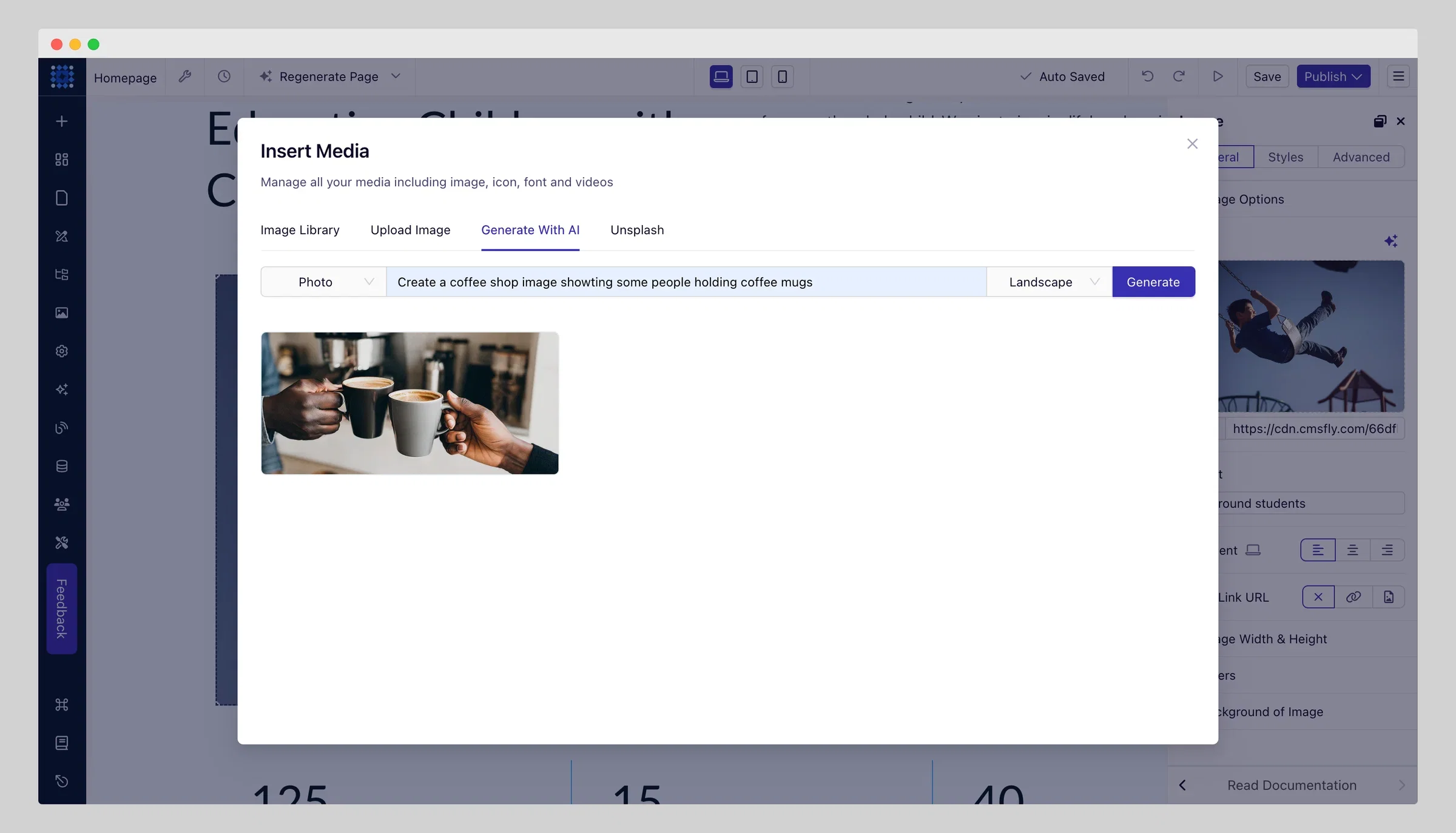Open the media image icon in sidebar
This screenshot has height=833, width=1456.
click(61, 312)
